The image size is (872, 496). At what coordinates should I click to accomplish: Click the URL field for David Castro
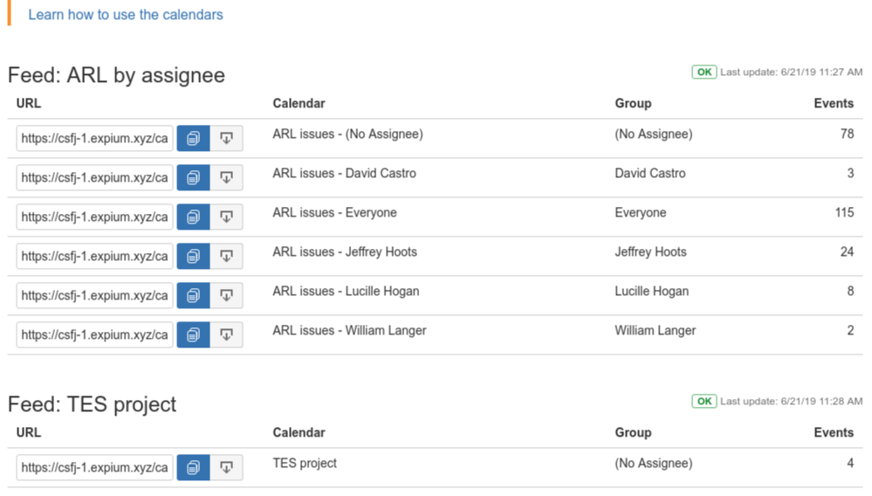pos(95,177)
